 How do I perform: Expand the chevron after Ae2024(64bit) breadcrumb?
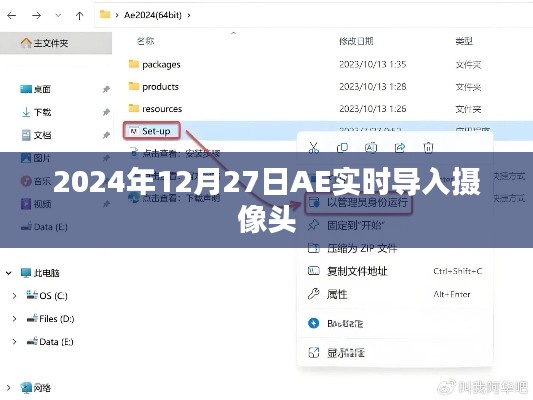click(189, 15)
